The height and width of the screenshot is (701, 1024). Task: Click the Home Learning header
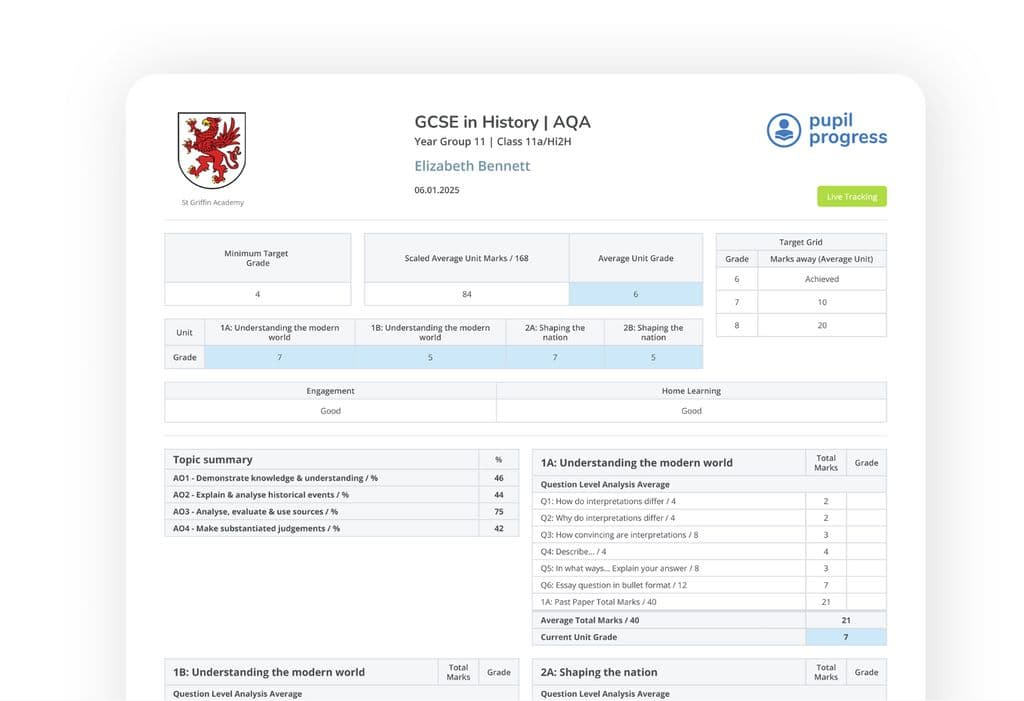click(x=691, y=391)
